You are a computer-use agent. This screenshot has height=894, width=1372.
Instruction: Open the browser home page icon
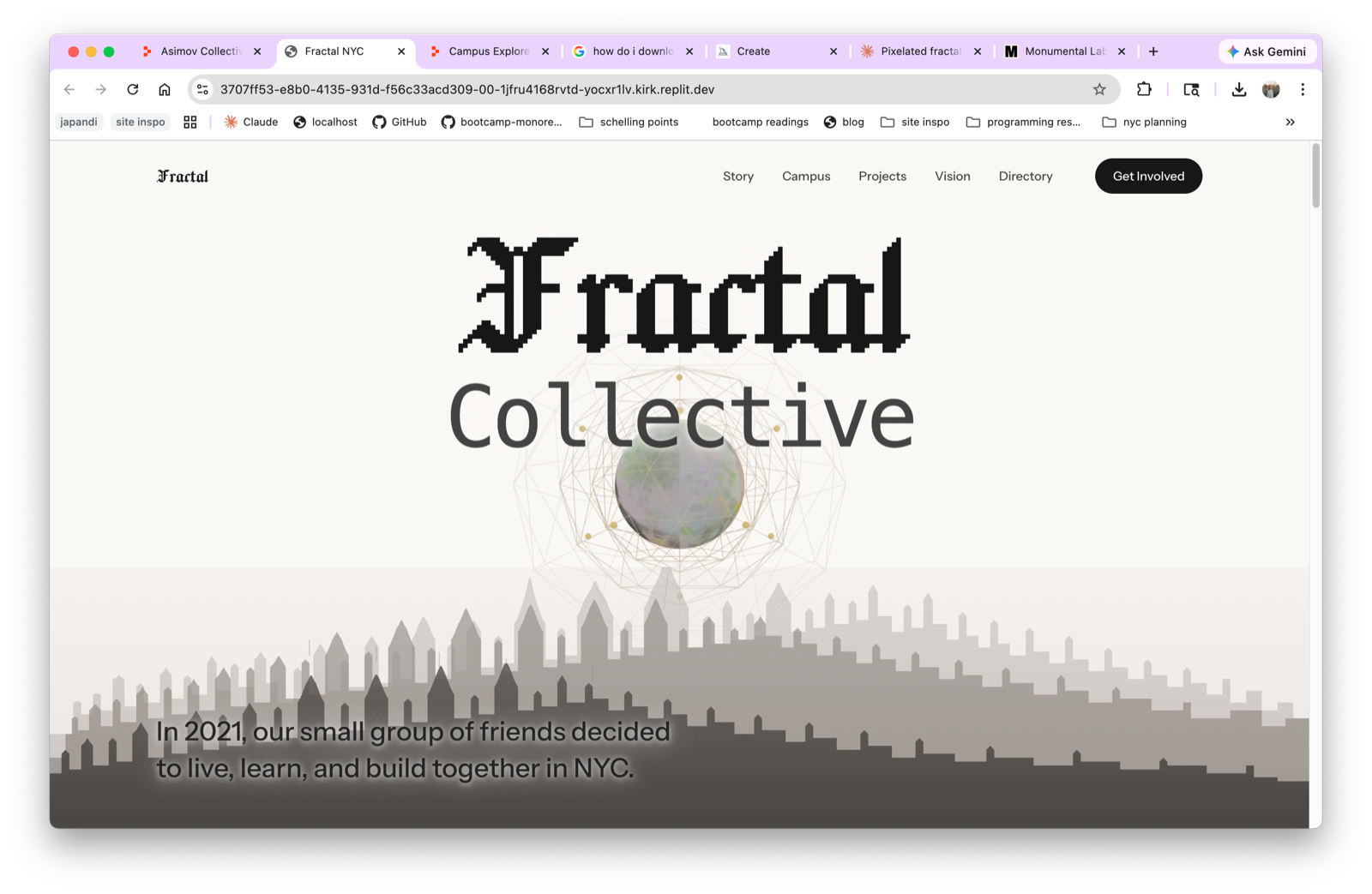tap(165, 89)
